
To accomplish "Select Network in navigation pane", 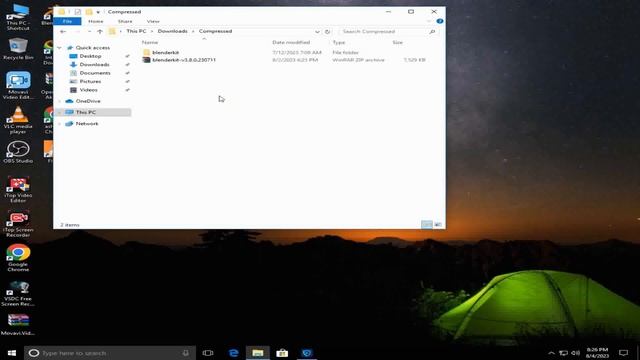I will [x=87, y=123].
